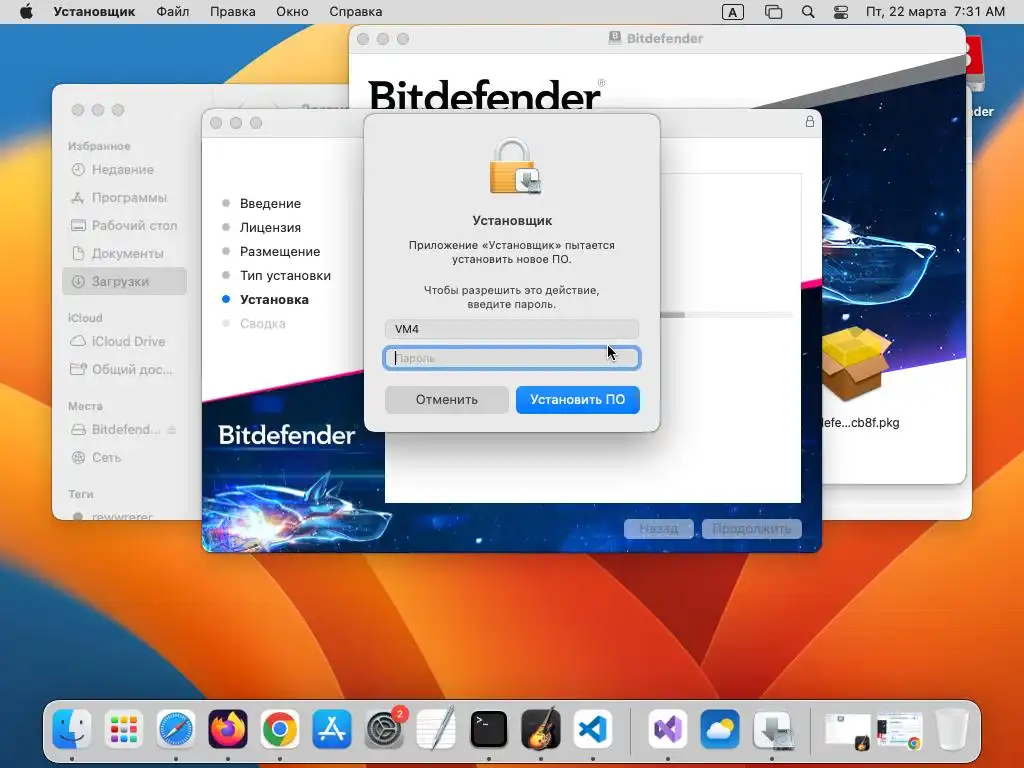Open the App Store in the Dock
This screenshot has height=768, width=1024.
point(332,729)
